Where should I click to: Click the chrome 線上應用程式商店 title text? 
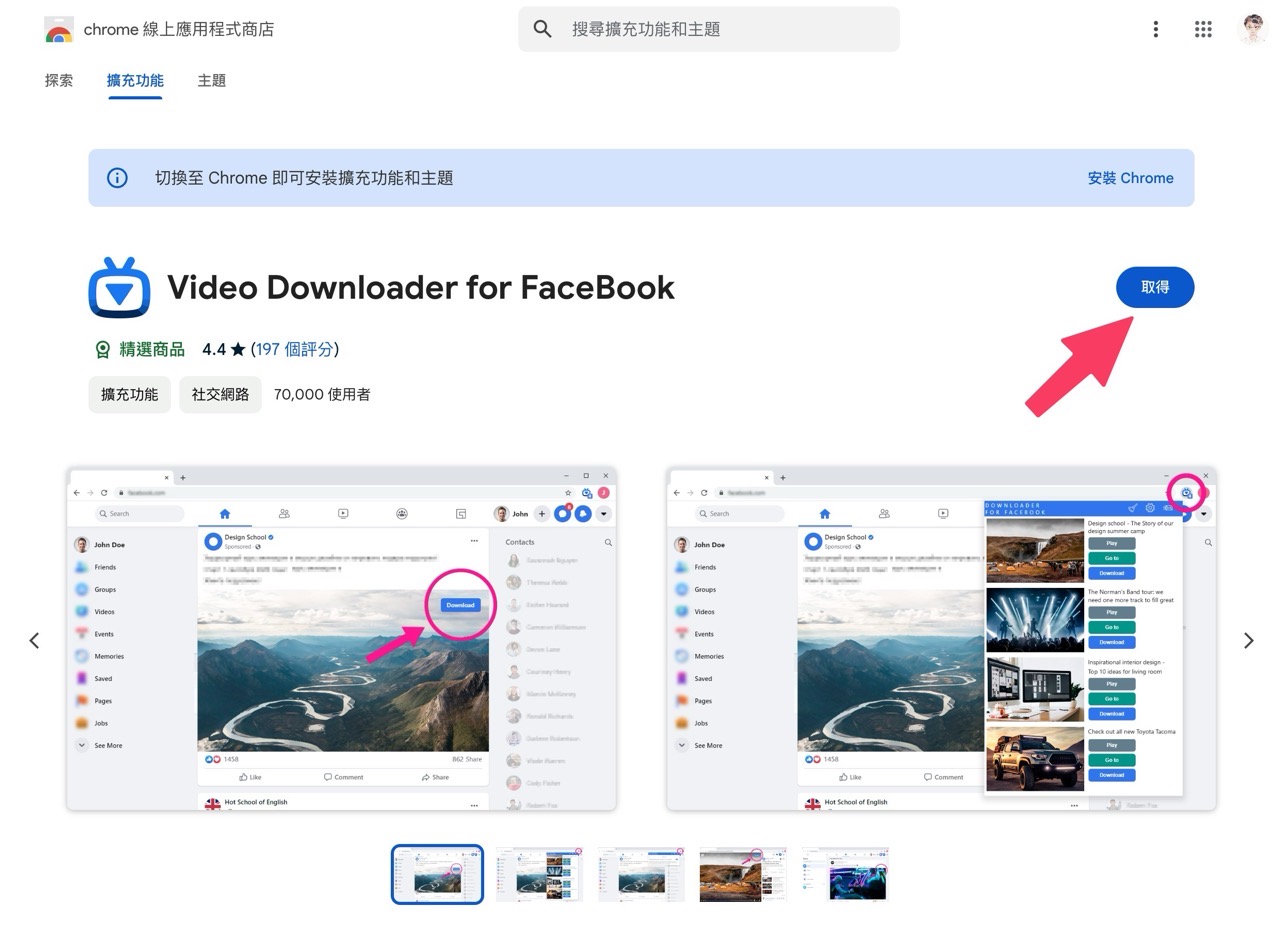coord(179,30)
